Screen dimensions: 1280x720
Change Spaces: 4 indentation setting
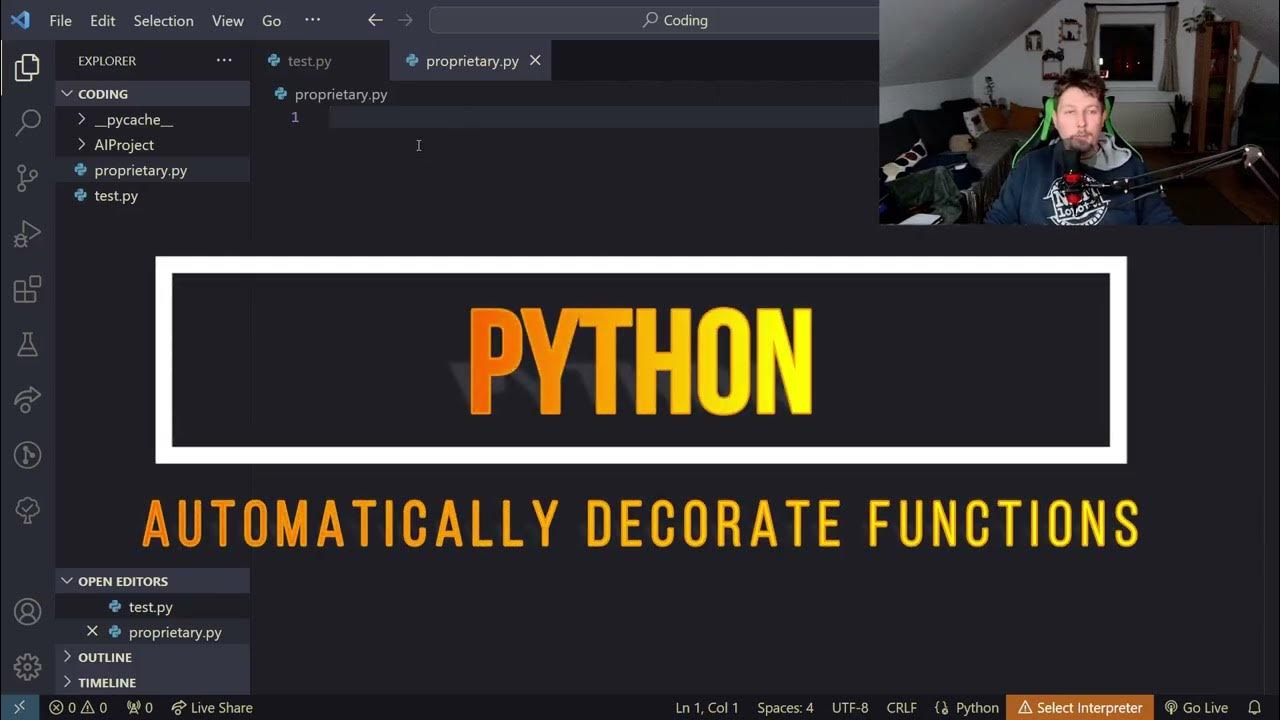[785, 707]
